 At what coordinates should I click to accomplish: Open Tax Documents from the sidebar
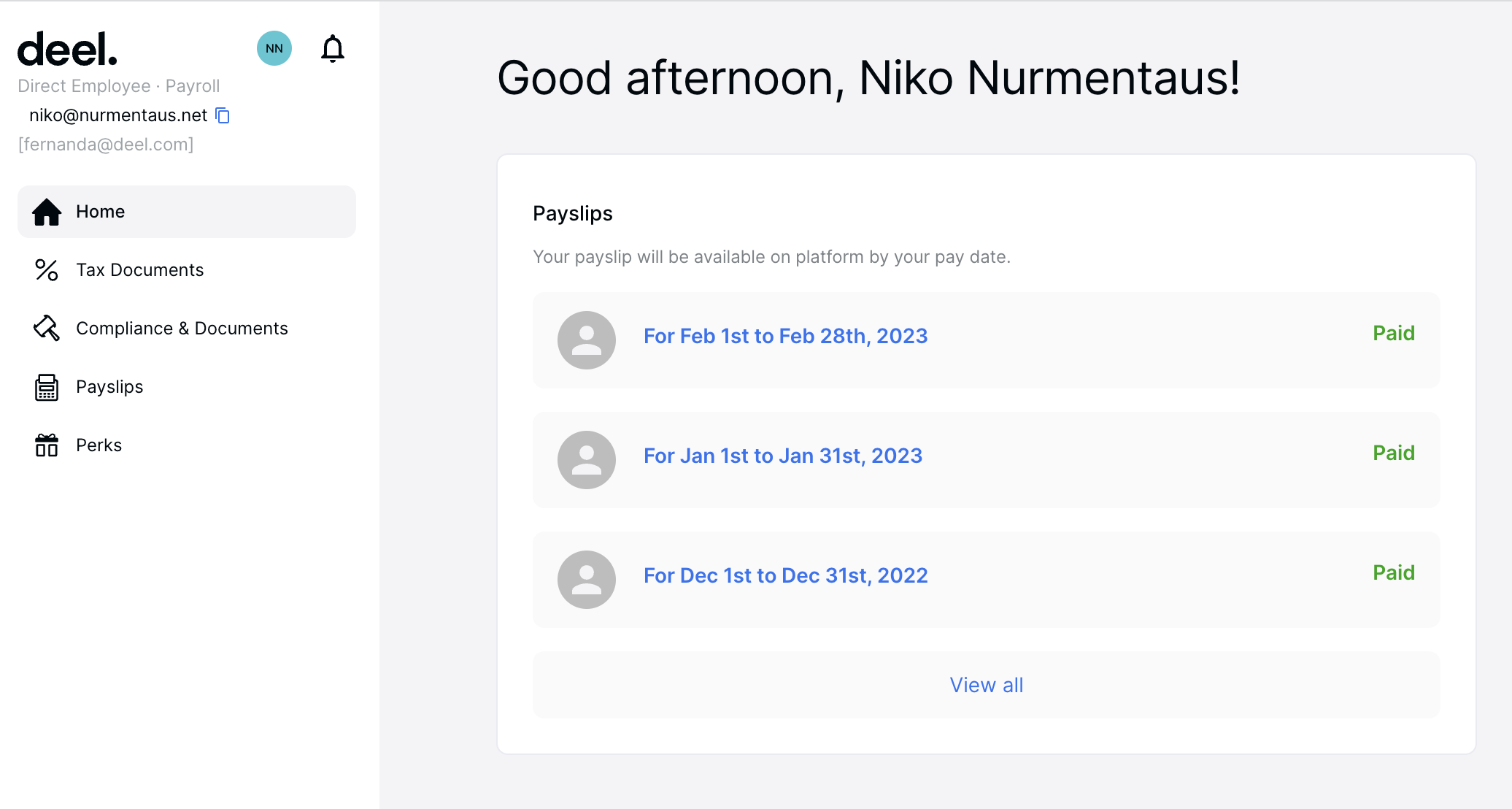coord(140,270)
